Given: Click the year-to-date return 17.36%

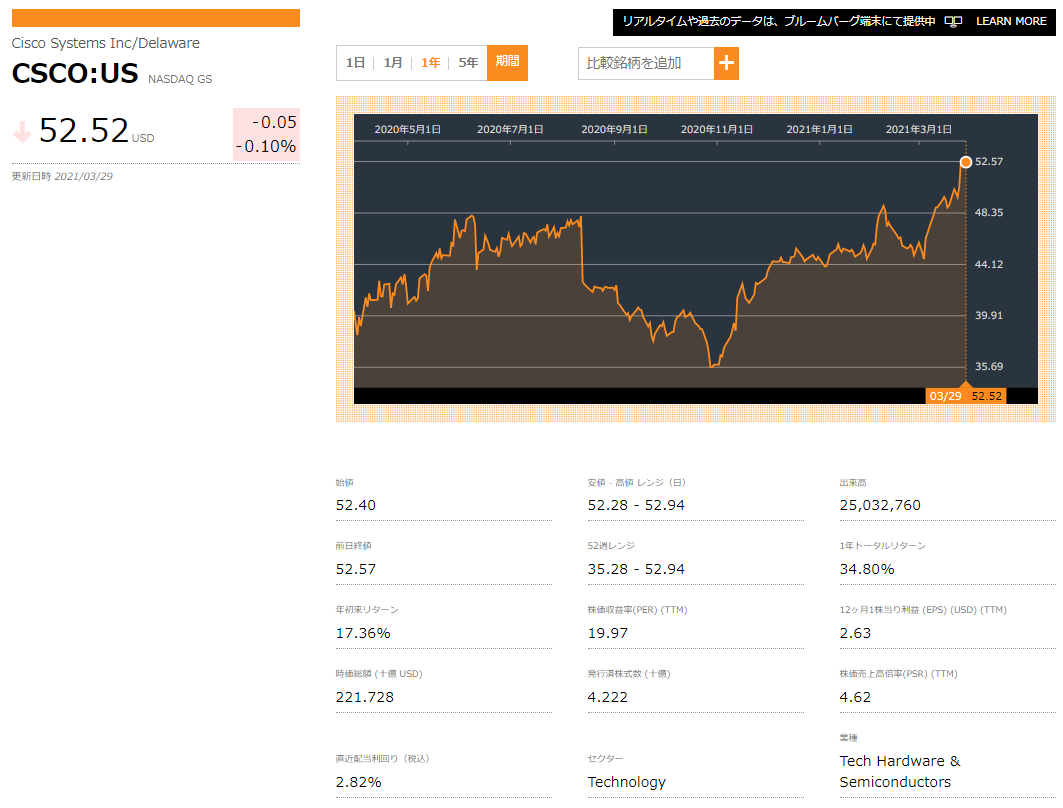Looking at the screenshot, I should pos(363,633).
